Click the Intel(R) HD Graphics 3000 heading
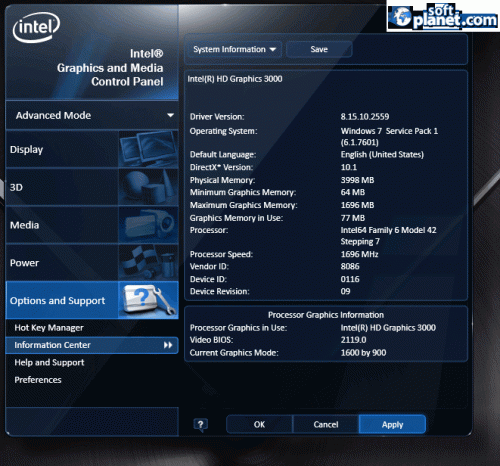This screenshot has width=500, height=466. pyautogui.click(x=235, y=79)
